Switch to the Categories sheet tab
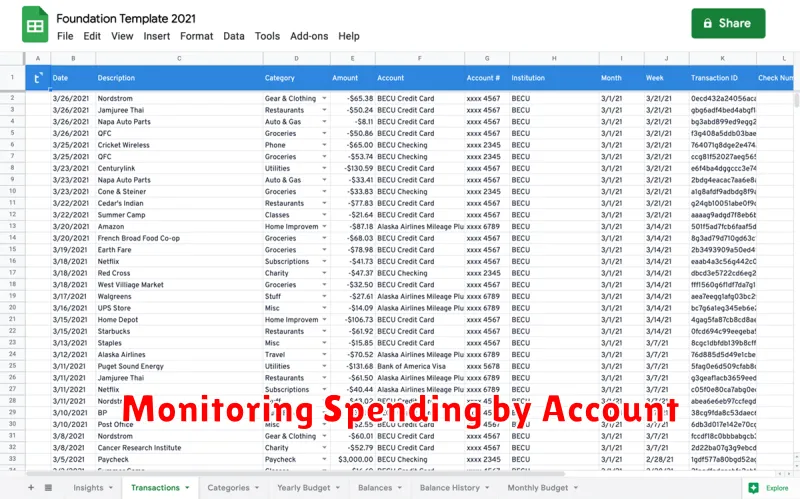The image size is (800, 499). pyautogui.click(x=229, y=488)
